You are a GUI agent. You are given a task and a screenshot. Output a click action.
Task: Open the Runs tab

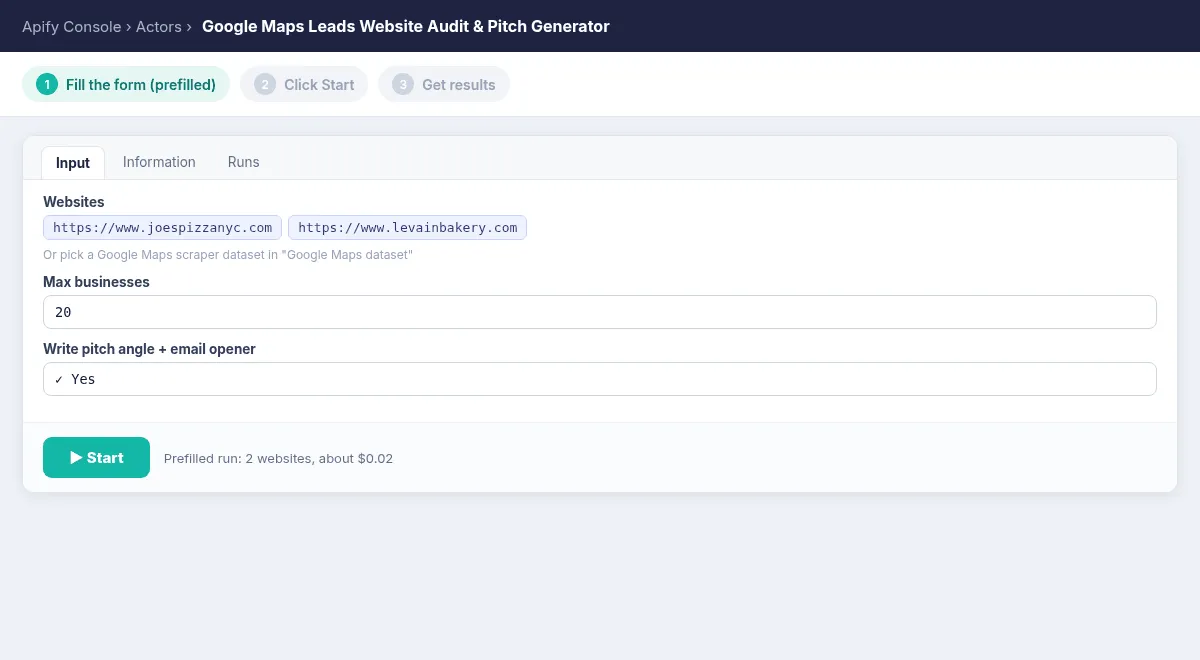pos(243,162)
